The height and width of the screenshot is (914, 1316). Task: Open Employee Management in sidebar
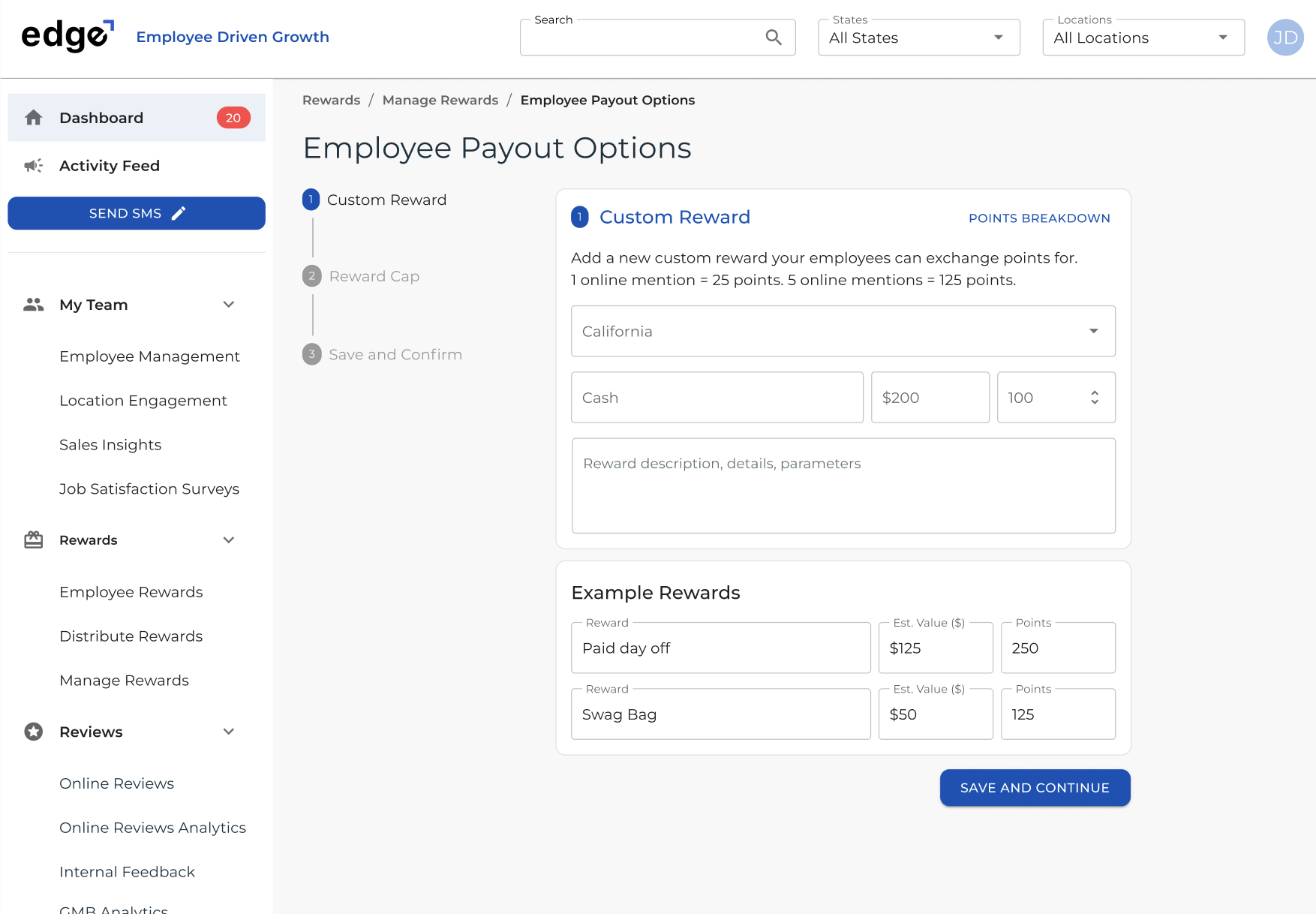coord(149,356)
